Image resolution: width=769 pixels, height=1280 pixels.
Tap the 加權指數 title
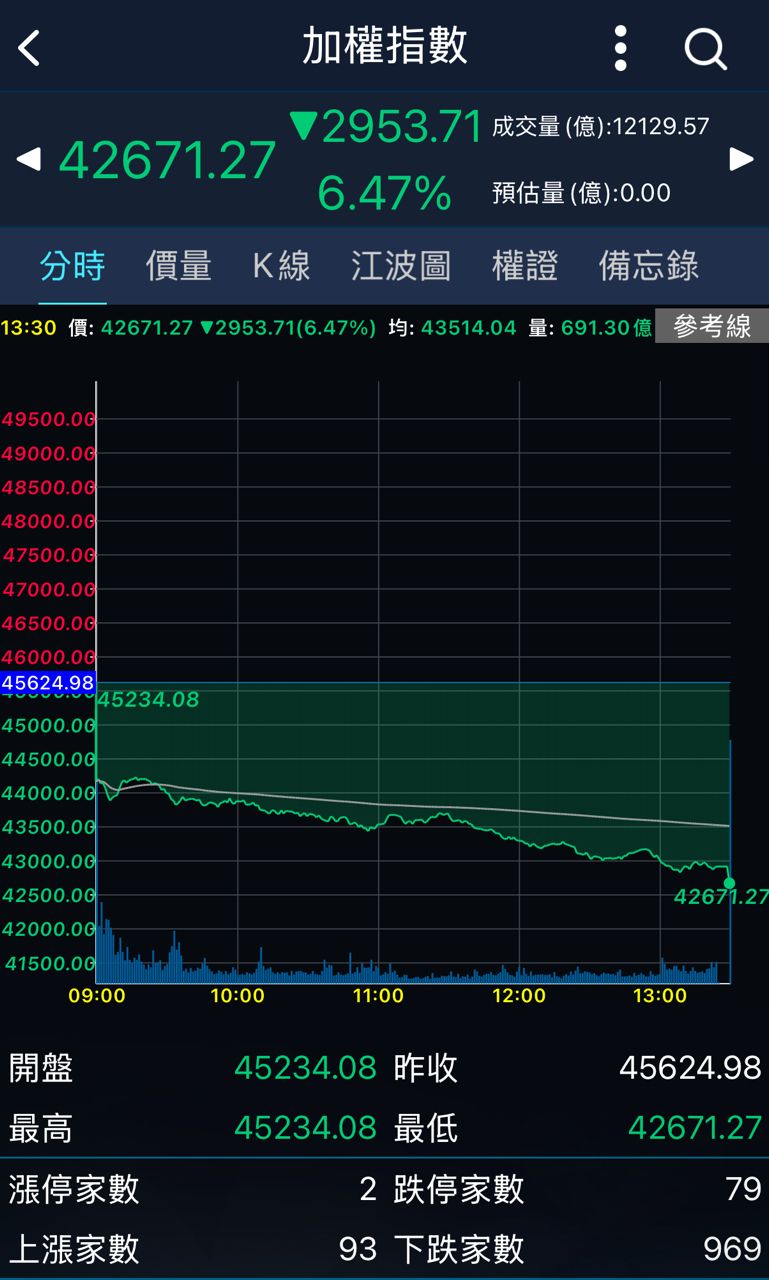pos(385,47)
